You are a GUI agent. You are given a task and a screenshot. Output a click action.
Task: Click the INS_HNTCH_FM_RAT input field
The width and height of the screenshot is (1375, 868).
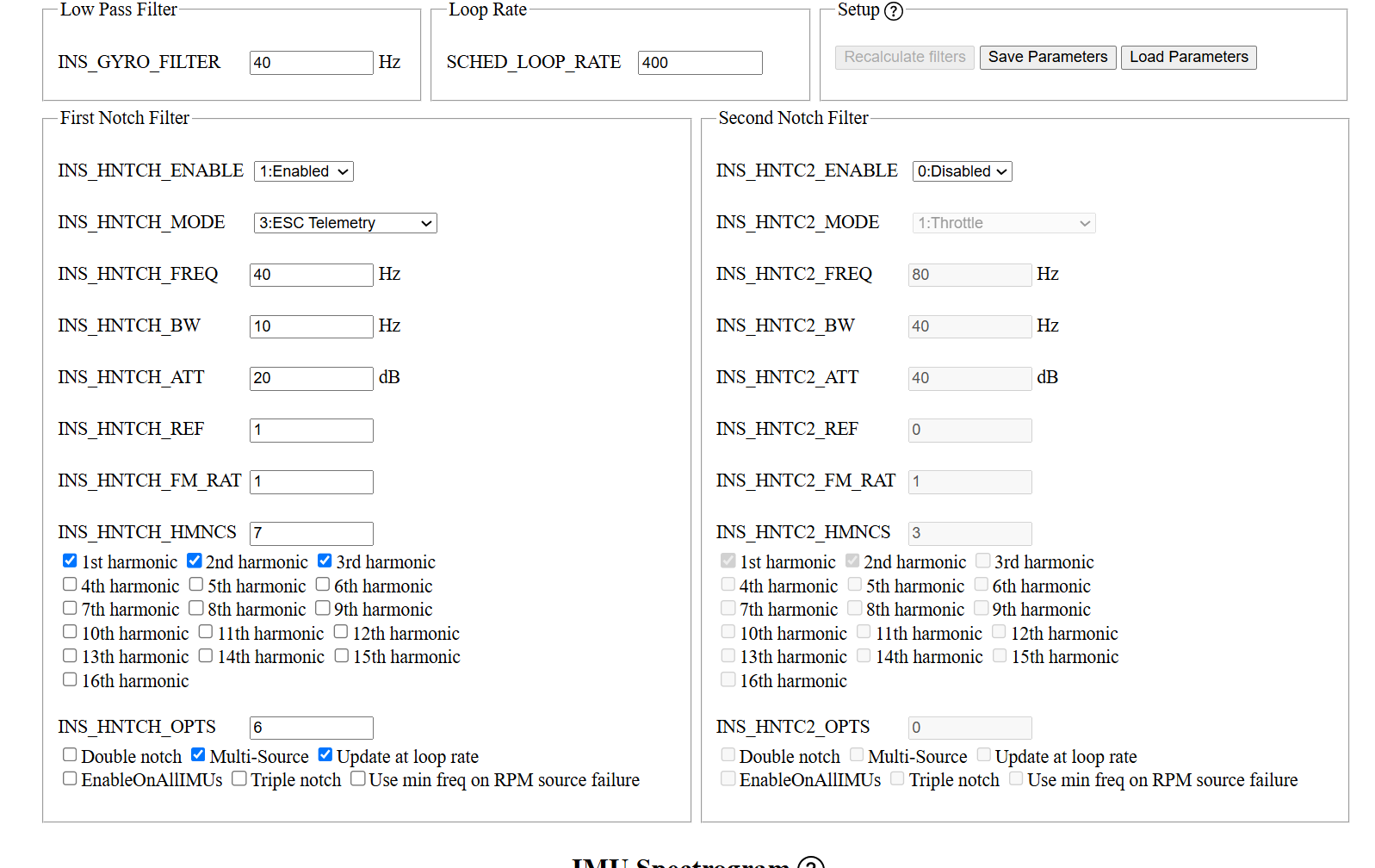point(312,481)
